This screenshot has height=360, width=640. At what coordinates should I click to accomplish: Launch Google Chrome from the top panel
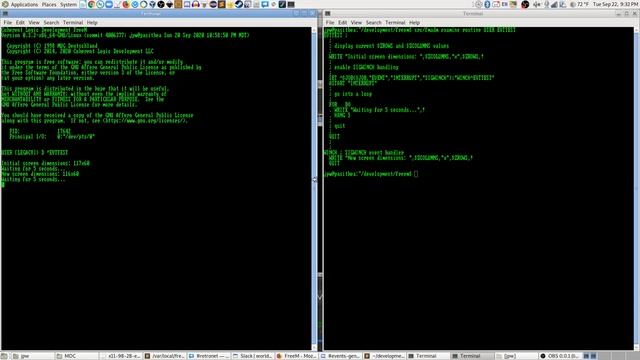pyautogui.click(x=91, y=4)
